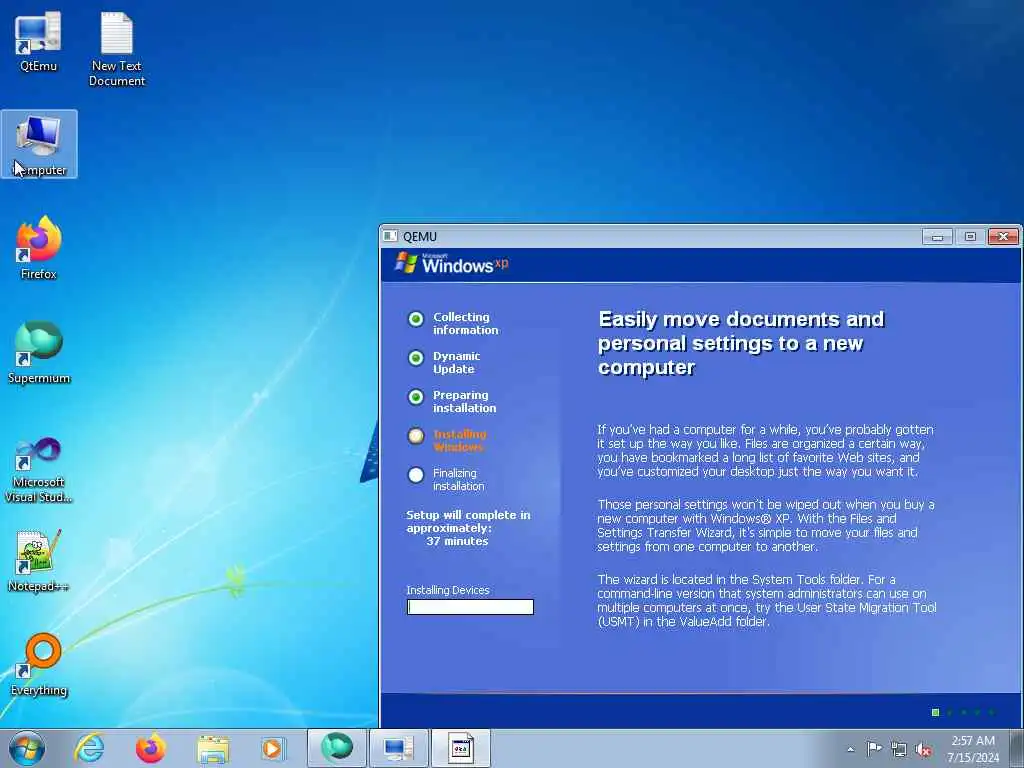This screenshot has height=768, width=1024.
Task: Click the '37 minutes' remaining time text
Action: coord(457,541)
